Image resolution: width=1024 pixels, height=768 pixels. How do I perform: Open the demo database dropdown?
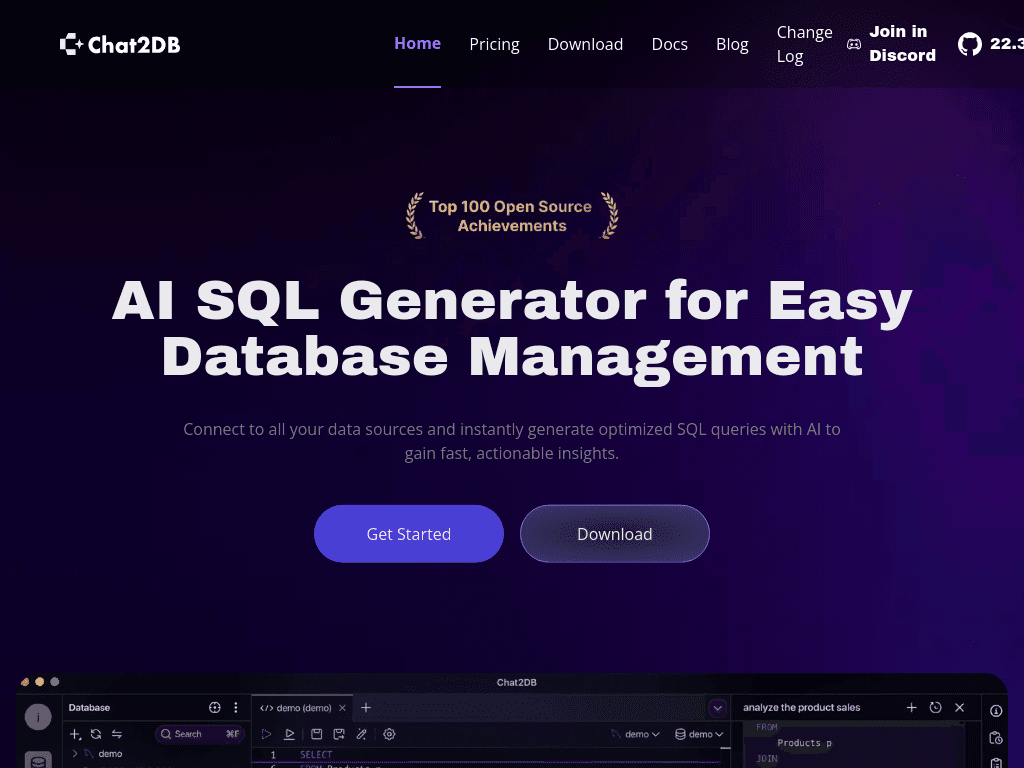tap(699, 734)
